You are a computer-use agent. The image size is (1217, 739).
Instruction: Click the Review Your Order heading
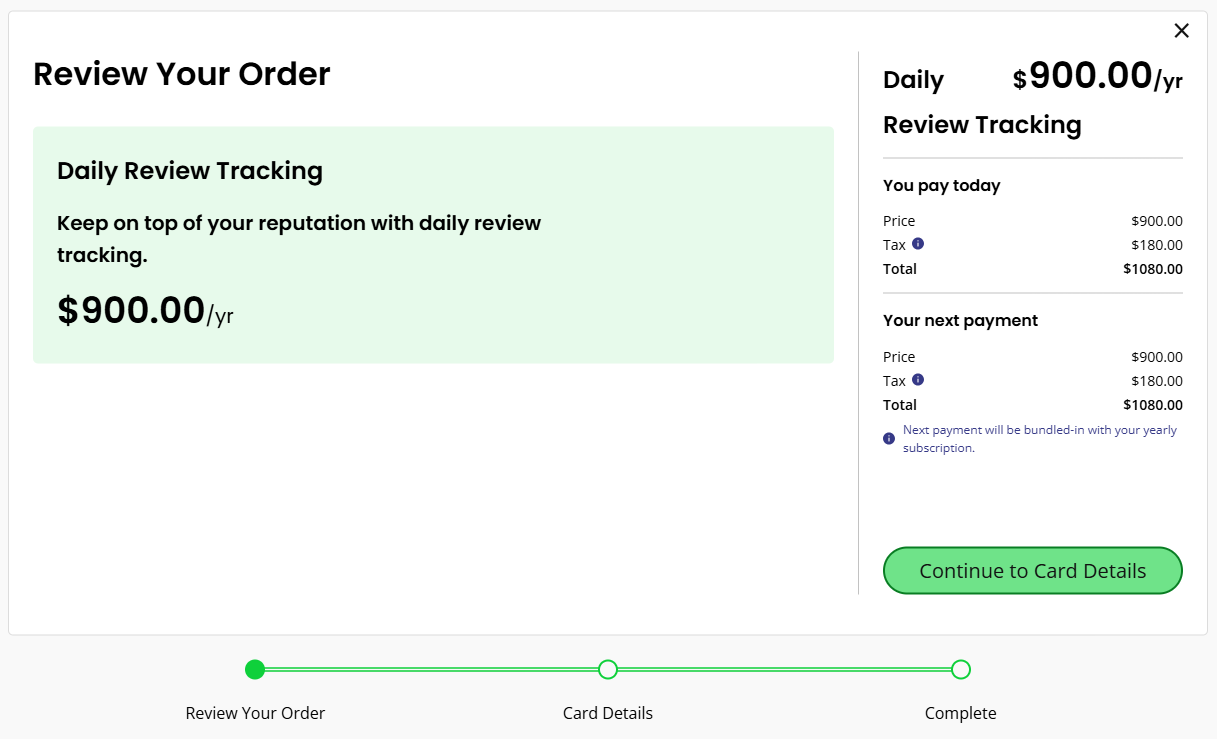click(x=182, y=74)
